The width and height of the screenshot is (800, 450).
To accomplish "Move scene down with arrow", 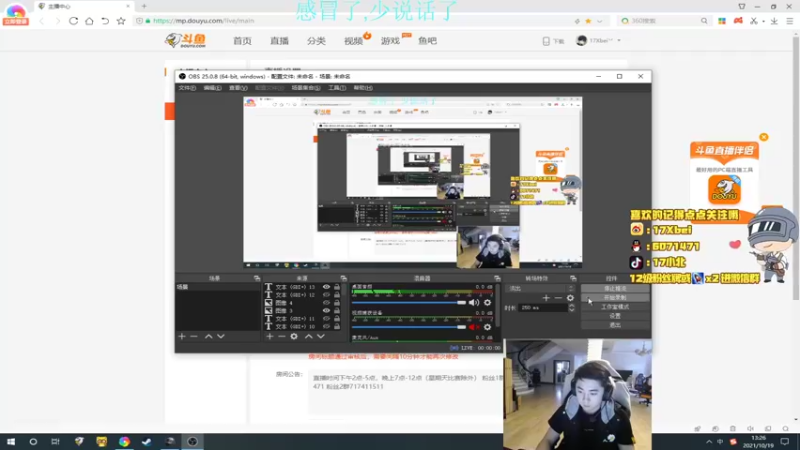I will point(220,336).
